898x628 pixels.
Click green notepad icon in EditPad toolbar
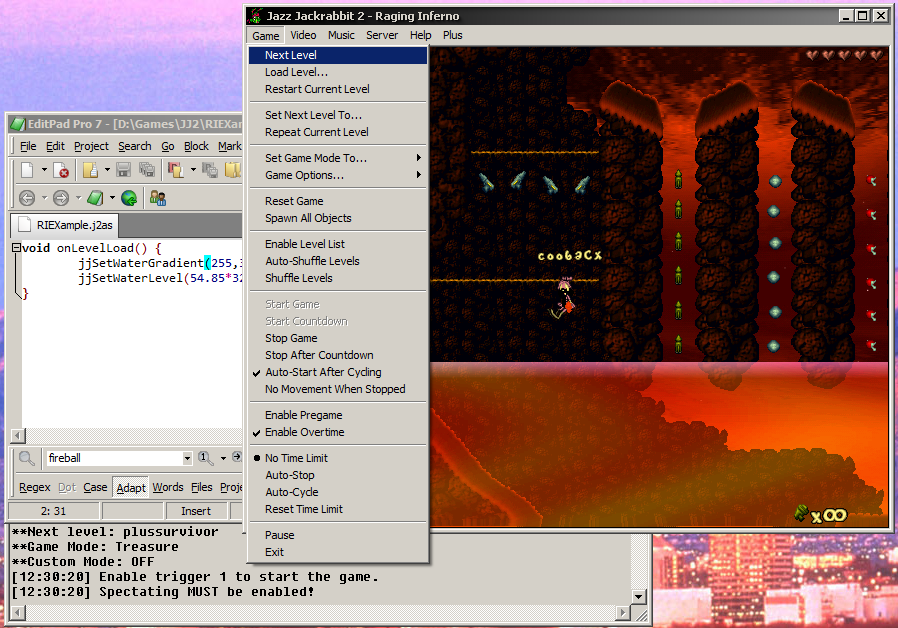click(x=95, y=198)
